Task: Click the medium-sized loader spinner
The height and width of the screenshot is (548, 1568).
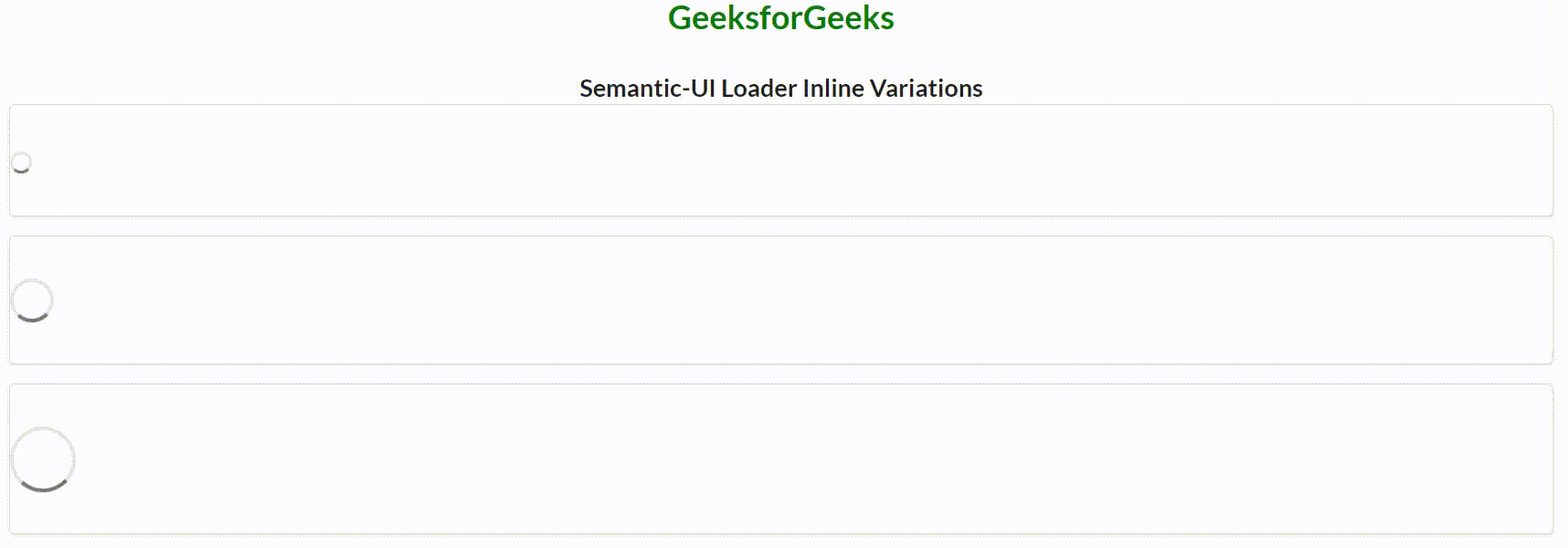Action: 32,300
